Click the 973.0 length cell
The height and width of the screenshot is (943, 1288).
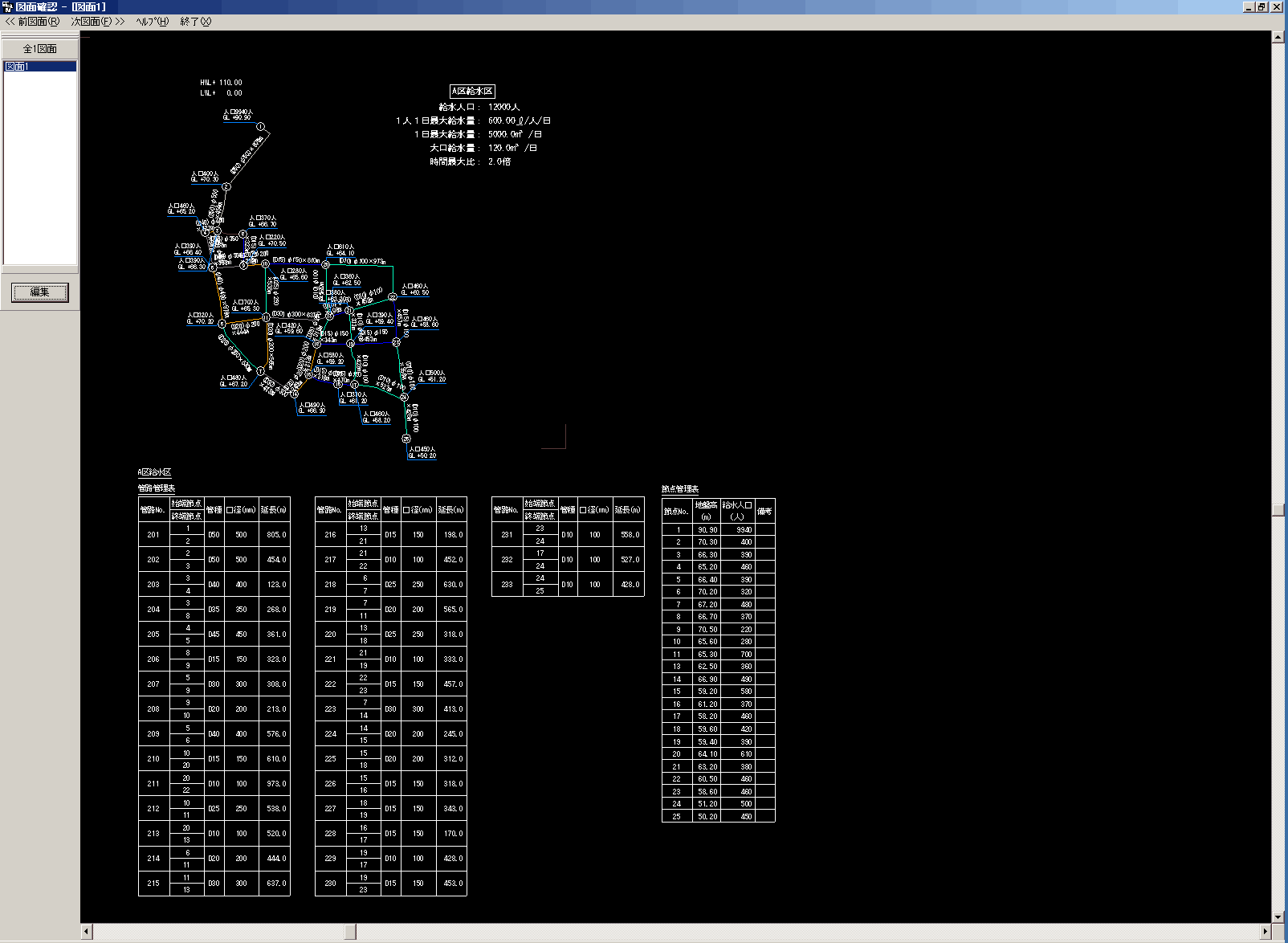tap(276, 784)
